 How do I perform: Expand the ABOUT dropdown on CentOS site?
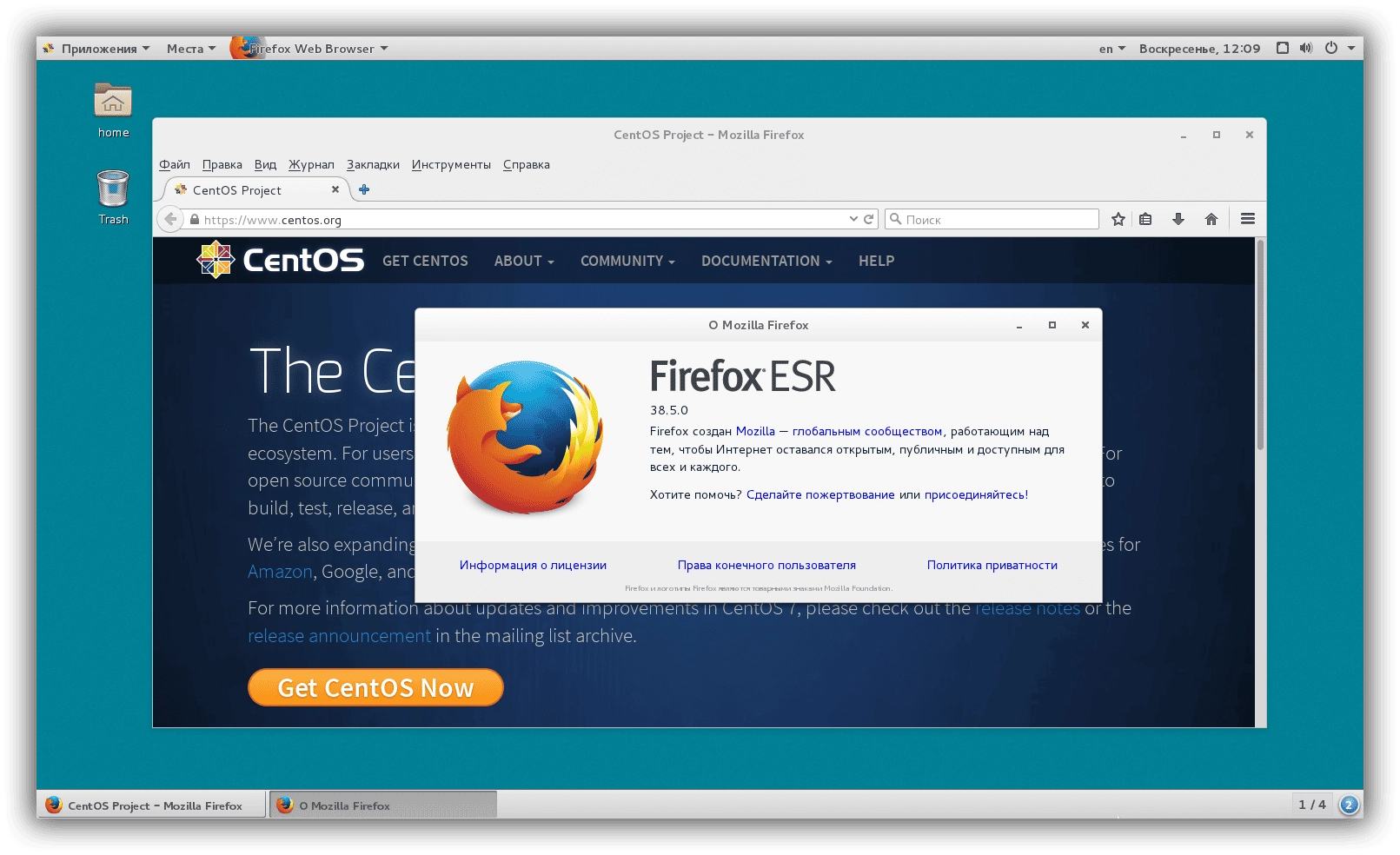pos(524,261)
